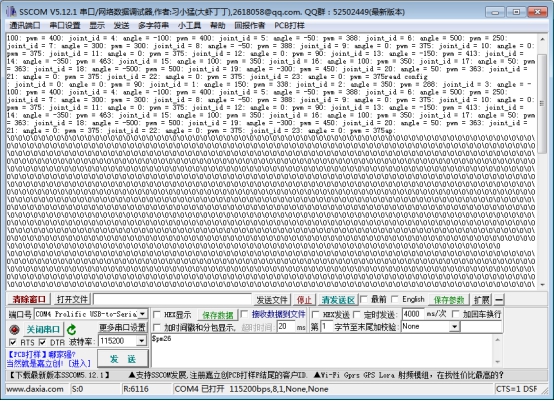Open the 小工具 menu

(x=189, y=25)
